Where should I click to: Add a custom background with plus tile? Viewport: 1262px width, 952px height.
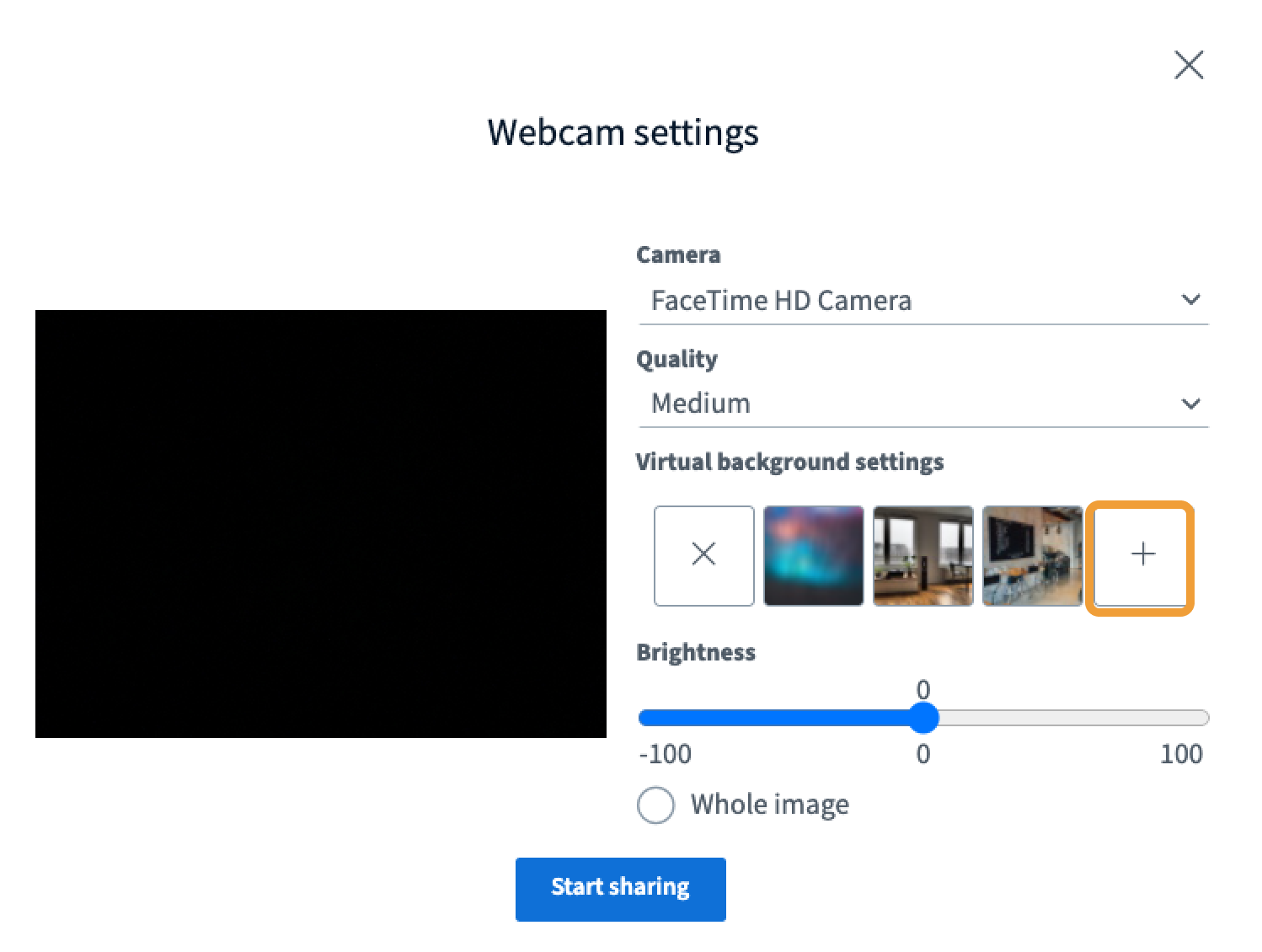1142,555
